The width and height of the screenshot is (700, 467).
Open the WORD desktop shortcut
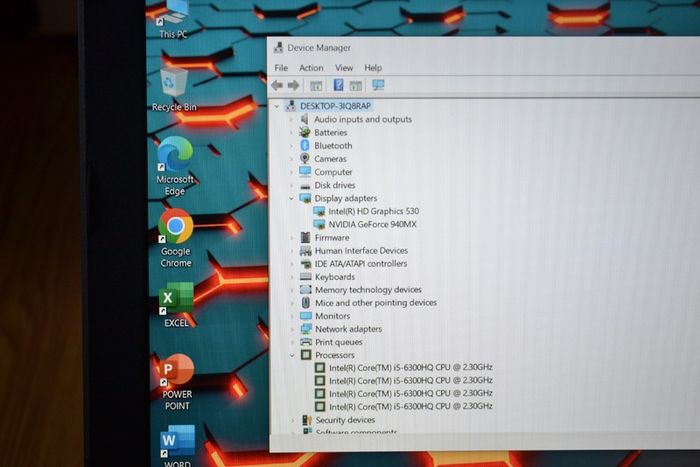(177, 445)
